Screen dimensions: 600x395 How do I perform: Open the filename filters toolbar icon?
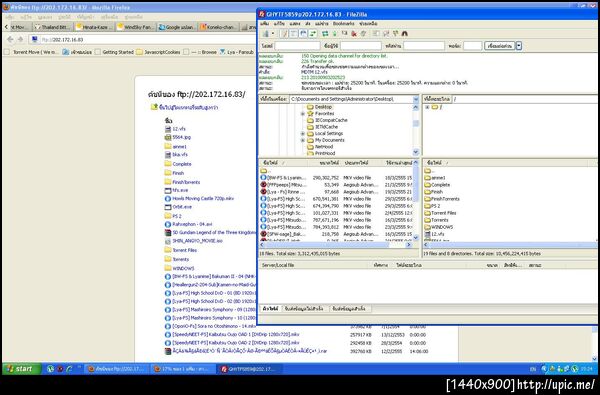[376, 34]
